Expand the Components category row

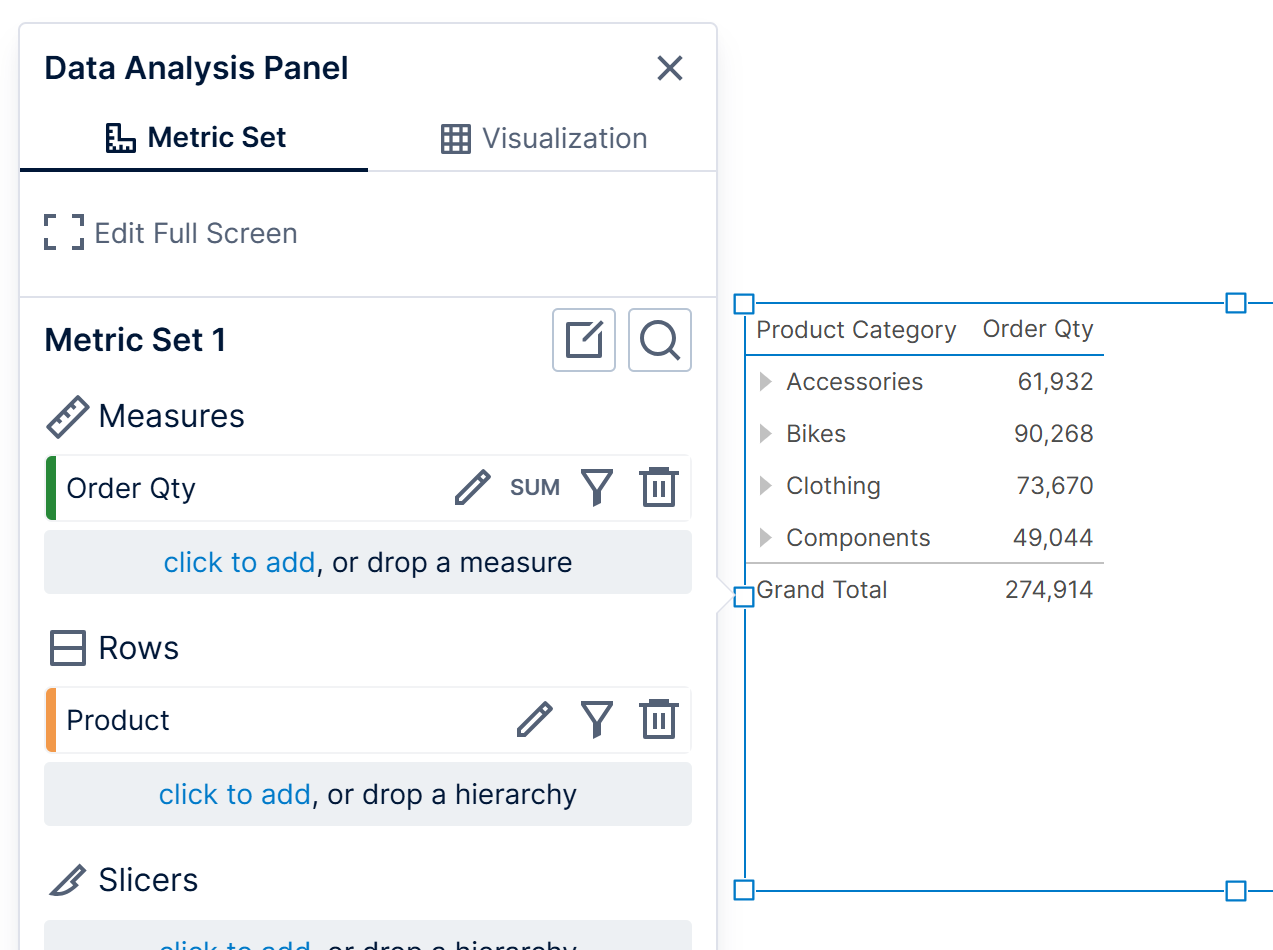[766, 537]
